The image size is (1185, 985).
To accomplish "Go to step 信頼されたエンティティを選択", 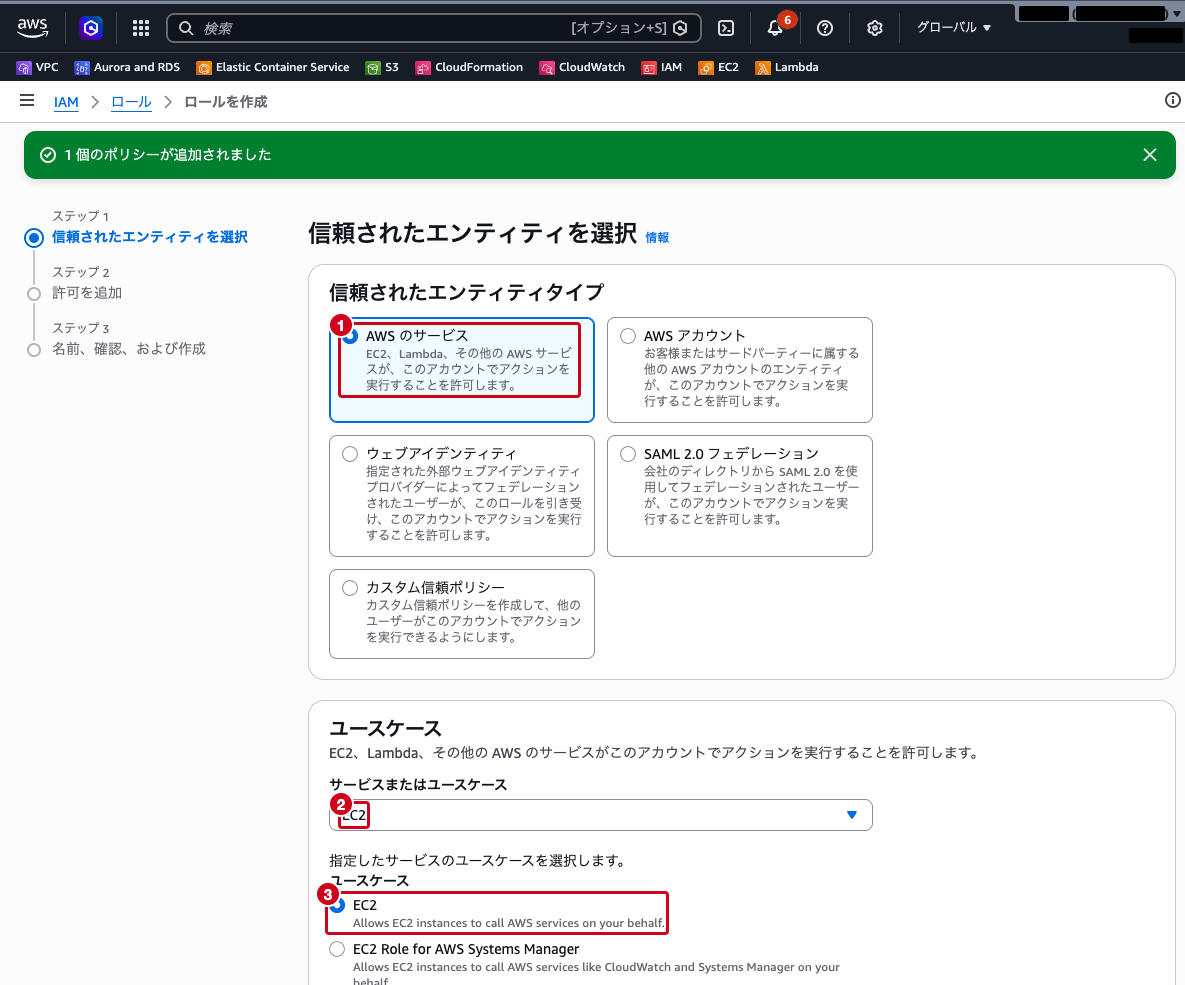I will pos(150,237).
